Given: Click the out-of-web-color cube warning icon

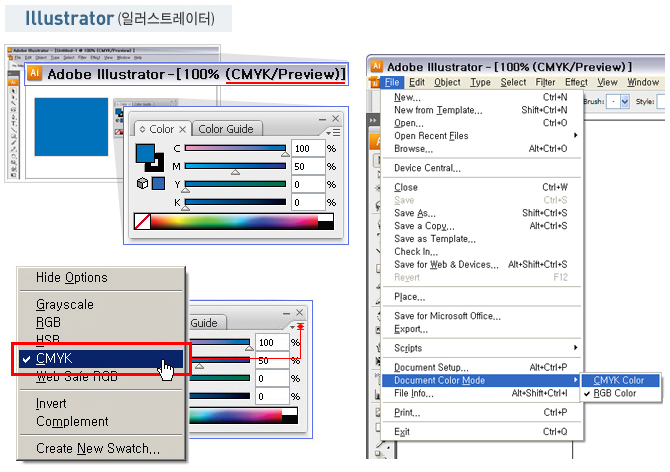Looking at the screenshot, I should (142, 183).
